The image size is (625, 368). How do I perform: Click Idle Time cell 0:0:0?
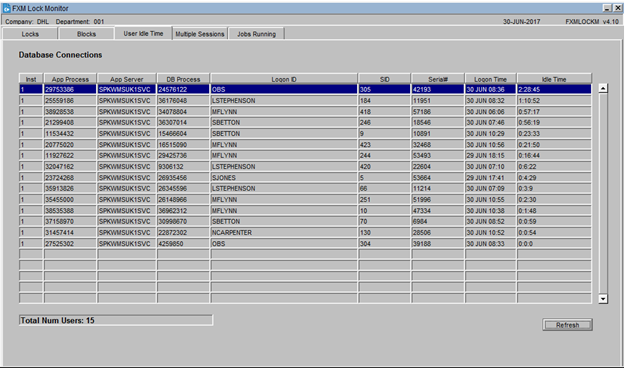click(x=554, y=244)
